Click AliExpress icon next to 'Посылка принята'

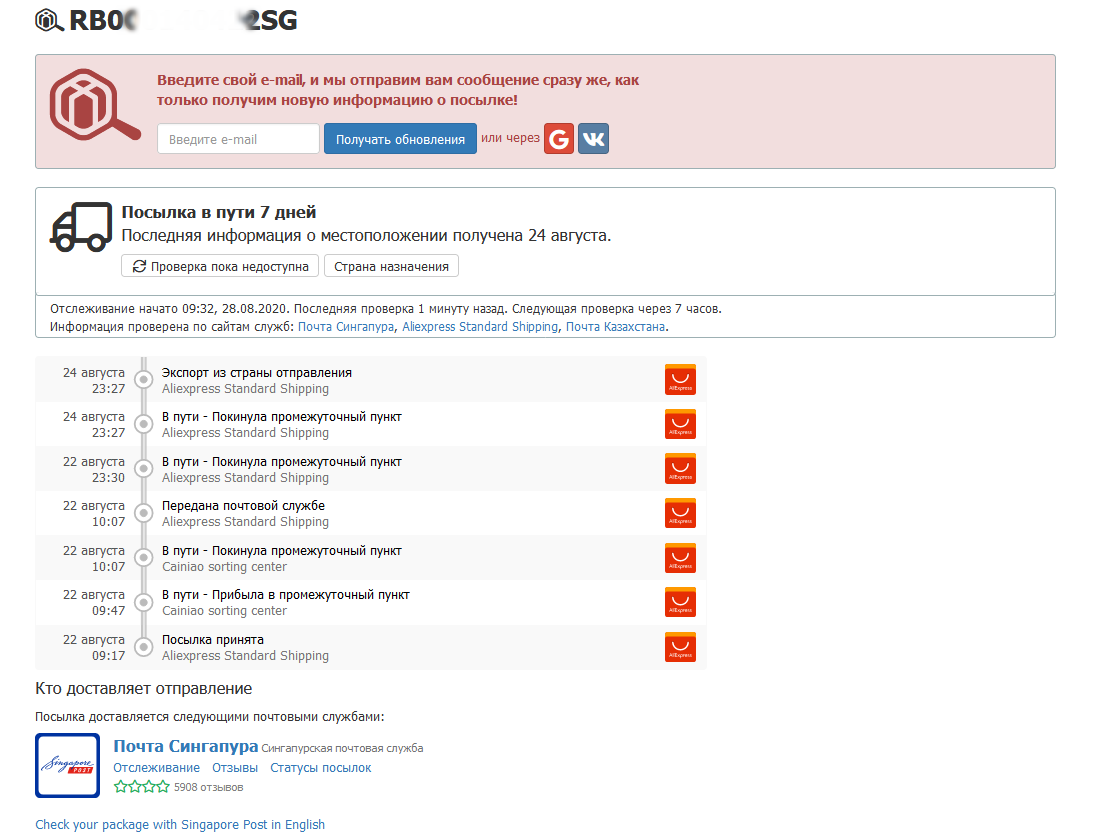click(x=680, y=647)
